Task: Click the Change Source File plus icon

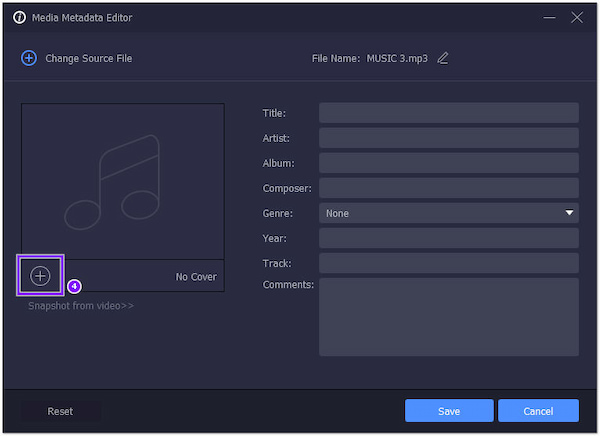Action: click(x=29, y=58)
